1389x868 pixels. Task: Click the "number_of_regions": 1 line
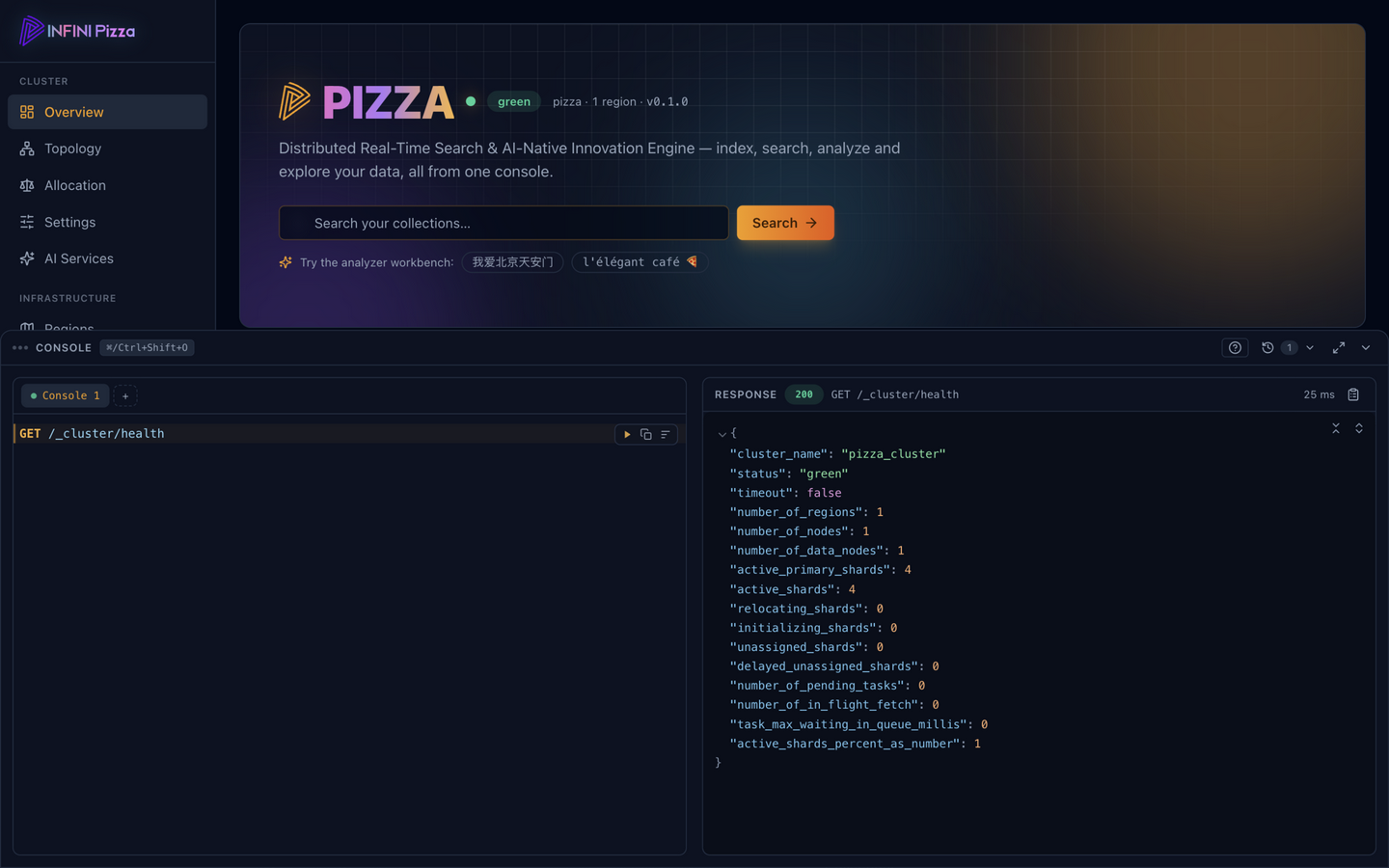(x=806, y=512)
